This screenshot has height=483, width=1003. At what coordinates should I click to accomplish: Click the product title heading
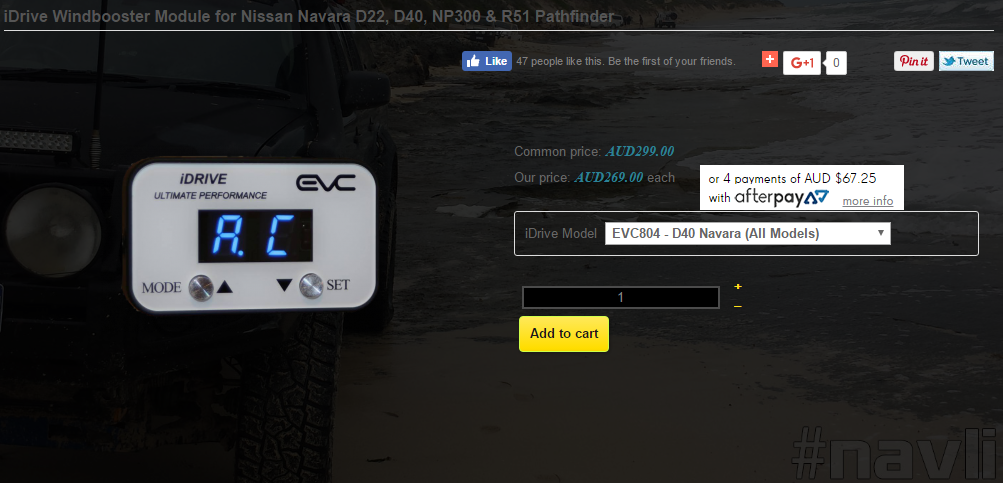tap(309, 17)
